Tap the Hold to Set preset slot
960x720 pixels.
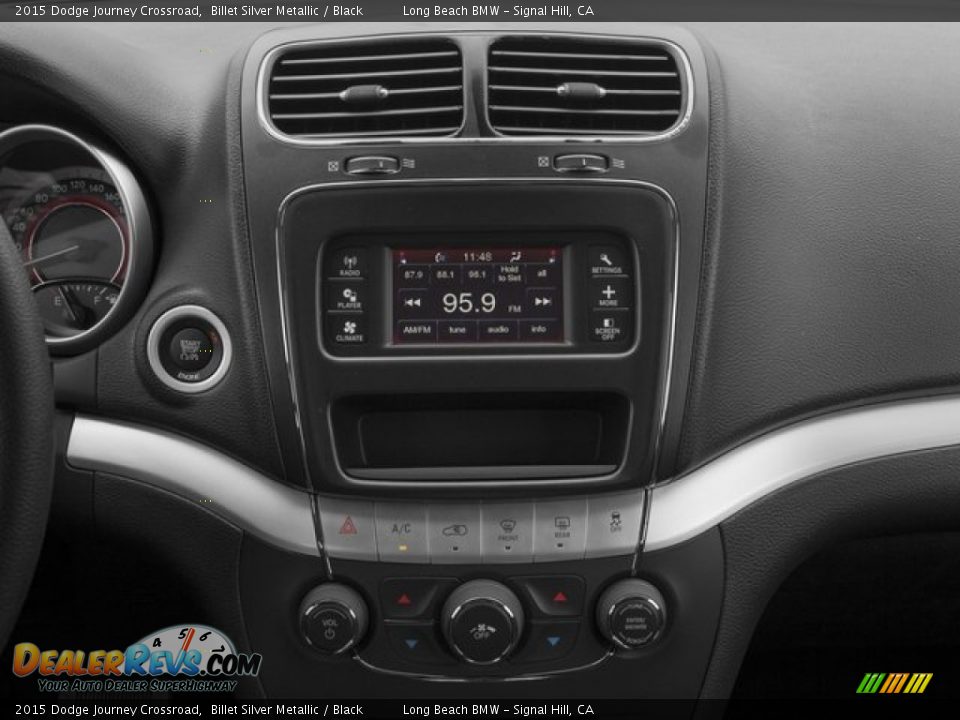[x=509, y=274]
